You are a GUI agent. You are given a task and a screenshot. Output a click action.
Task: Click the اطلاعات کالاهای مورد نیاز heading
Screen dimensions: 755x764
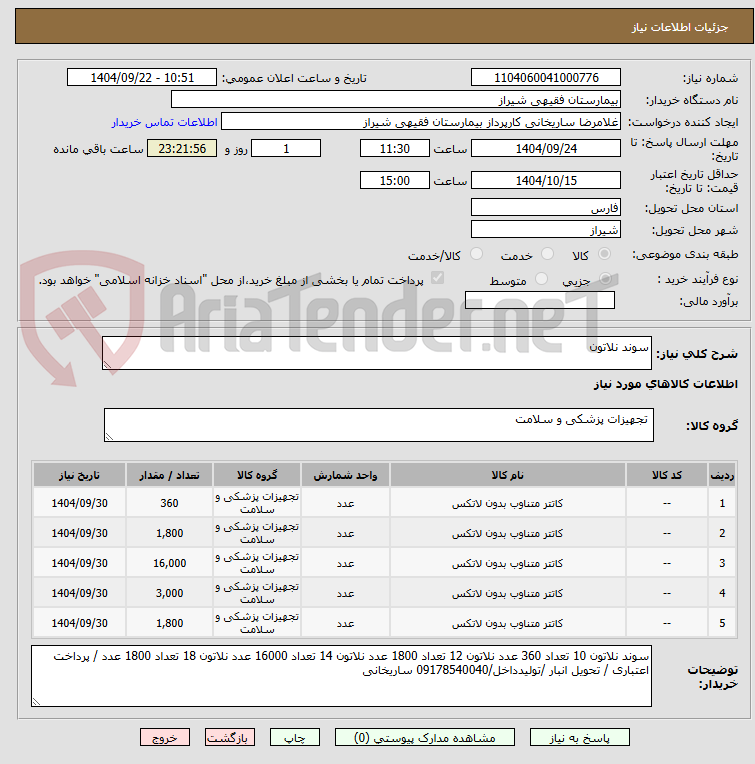666,384
